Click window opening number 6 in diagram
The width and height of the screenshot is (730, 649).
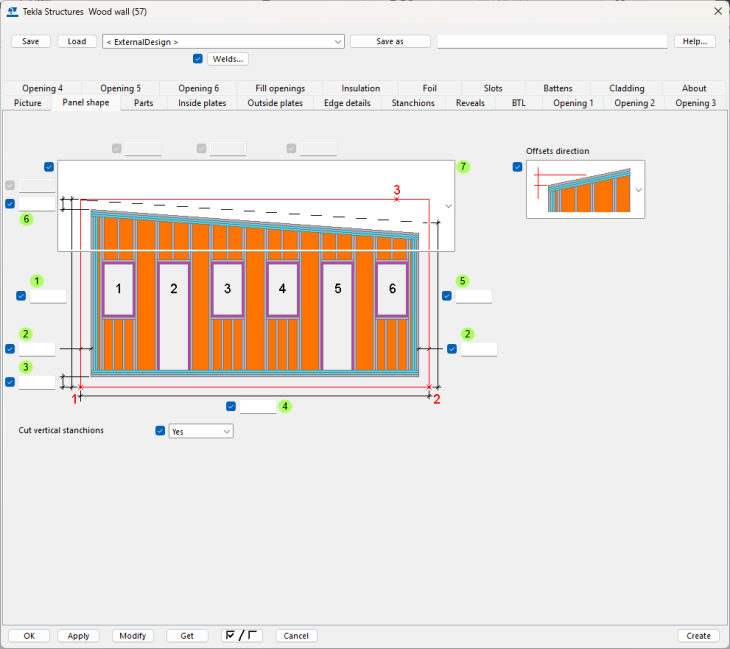tap(392, 289)
